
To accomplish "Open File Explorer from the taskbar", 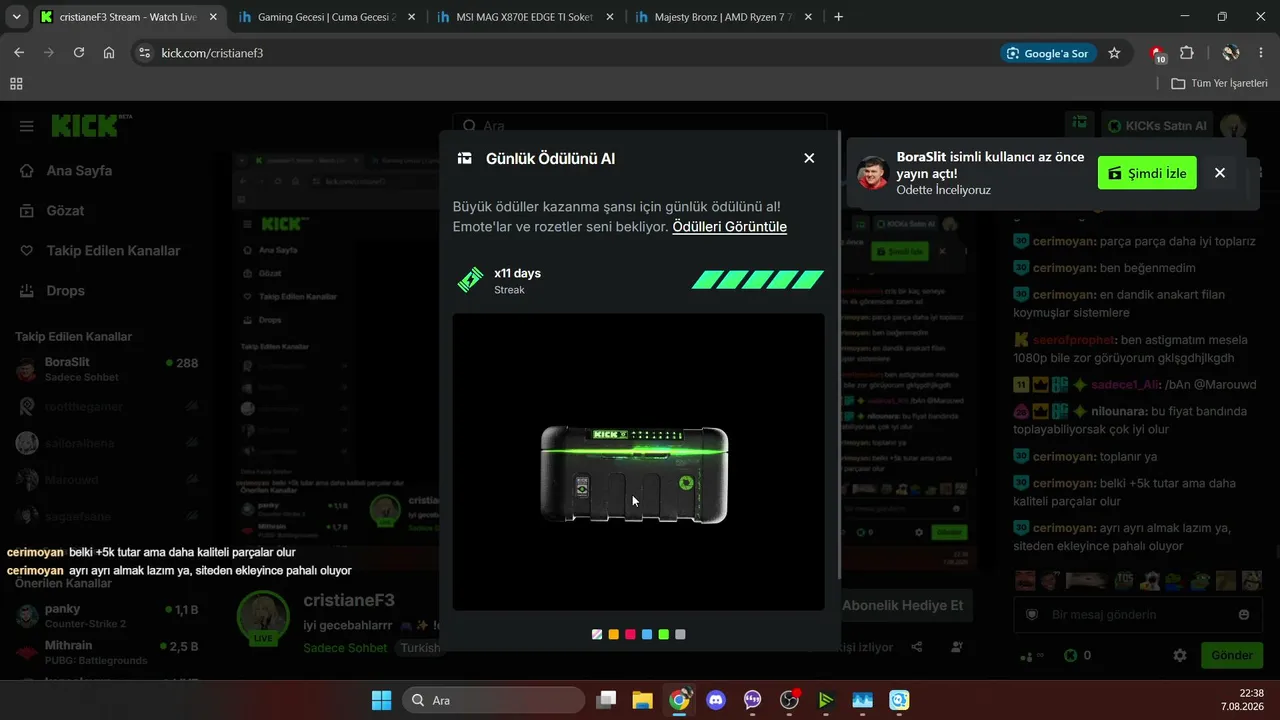I will [642, 700].
